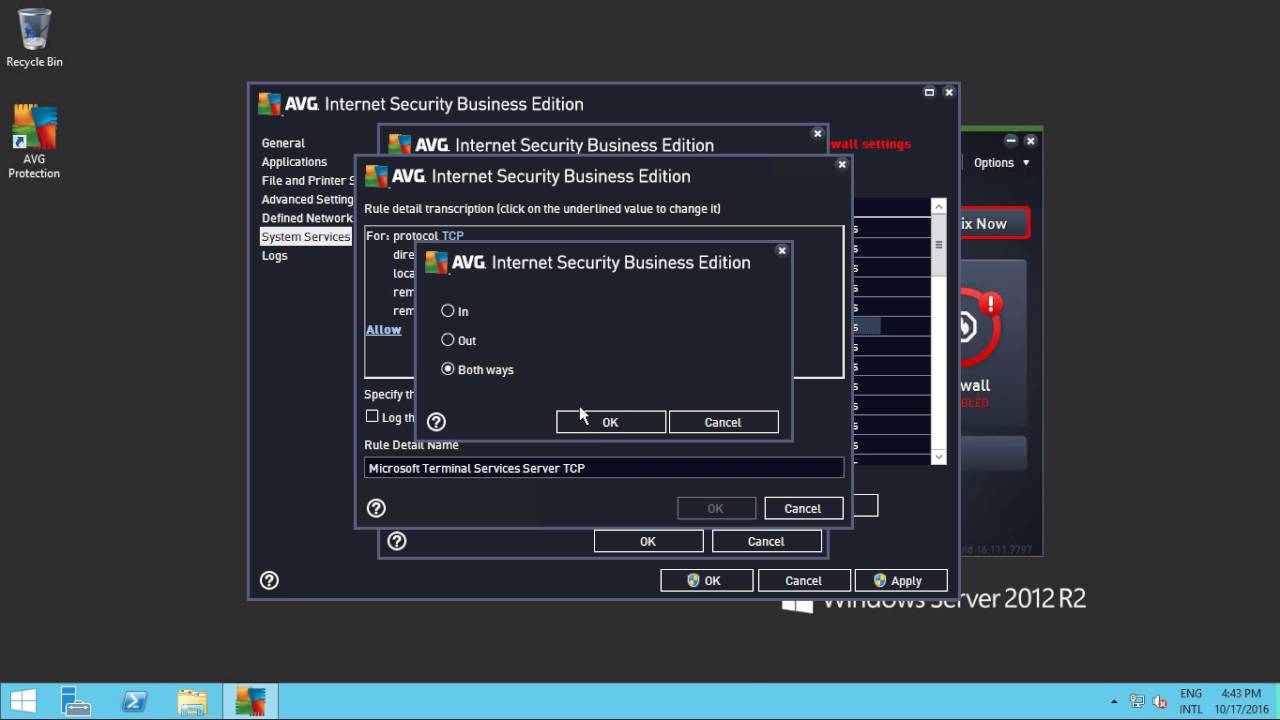Open the Defined Networks section

[308, 218]
